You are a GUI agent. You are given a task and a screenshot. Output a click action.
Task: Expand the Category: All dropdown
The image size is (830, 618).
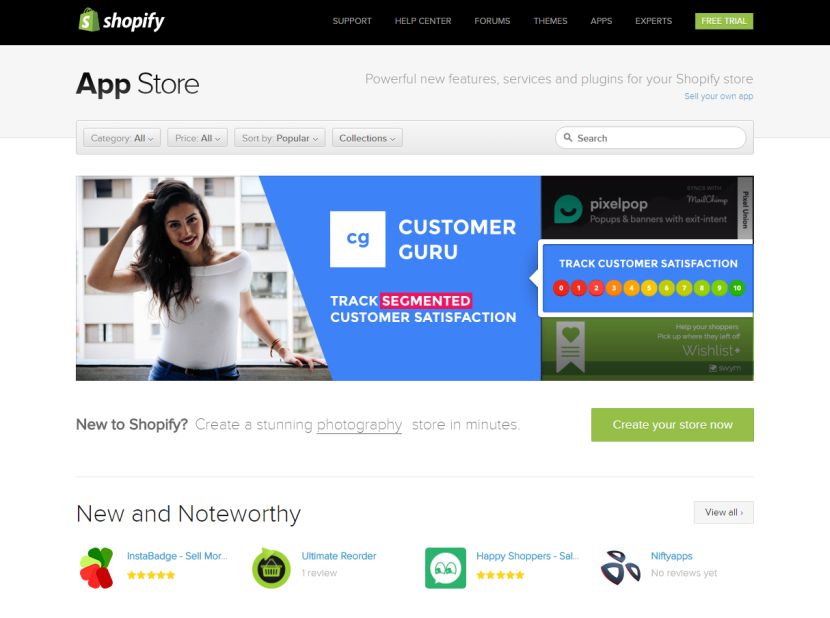coord(122,138)
